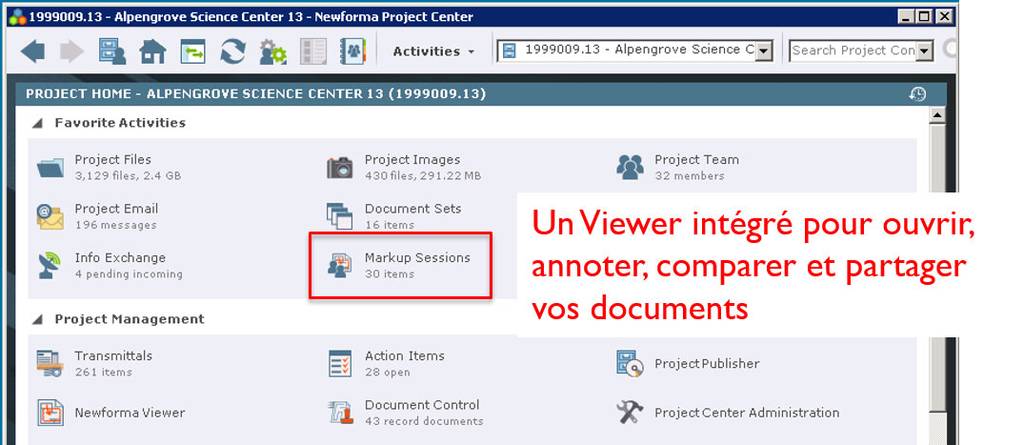Image resolution: width=1024 pixels, height=445 pixels.
Task: Click the '196 messages' text
Action: [116, 225]
